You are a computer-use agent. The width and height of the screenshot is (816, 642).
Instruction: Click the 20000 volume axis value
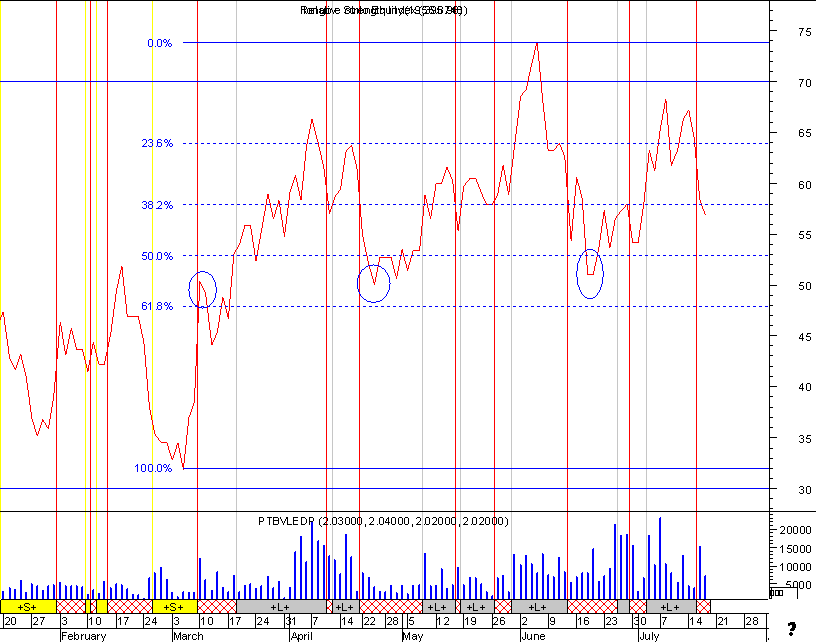pyautogui.click(x=795, y=530)
